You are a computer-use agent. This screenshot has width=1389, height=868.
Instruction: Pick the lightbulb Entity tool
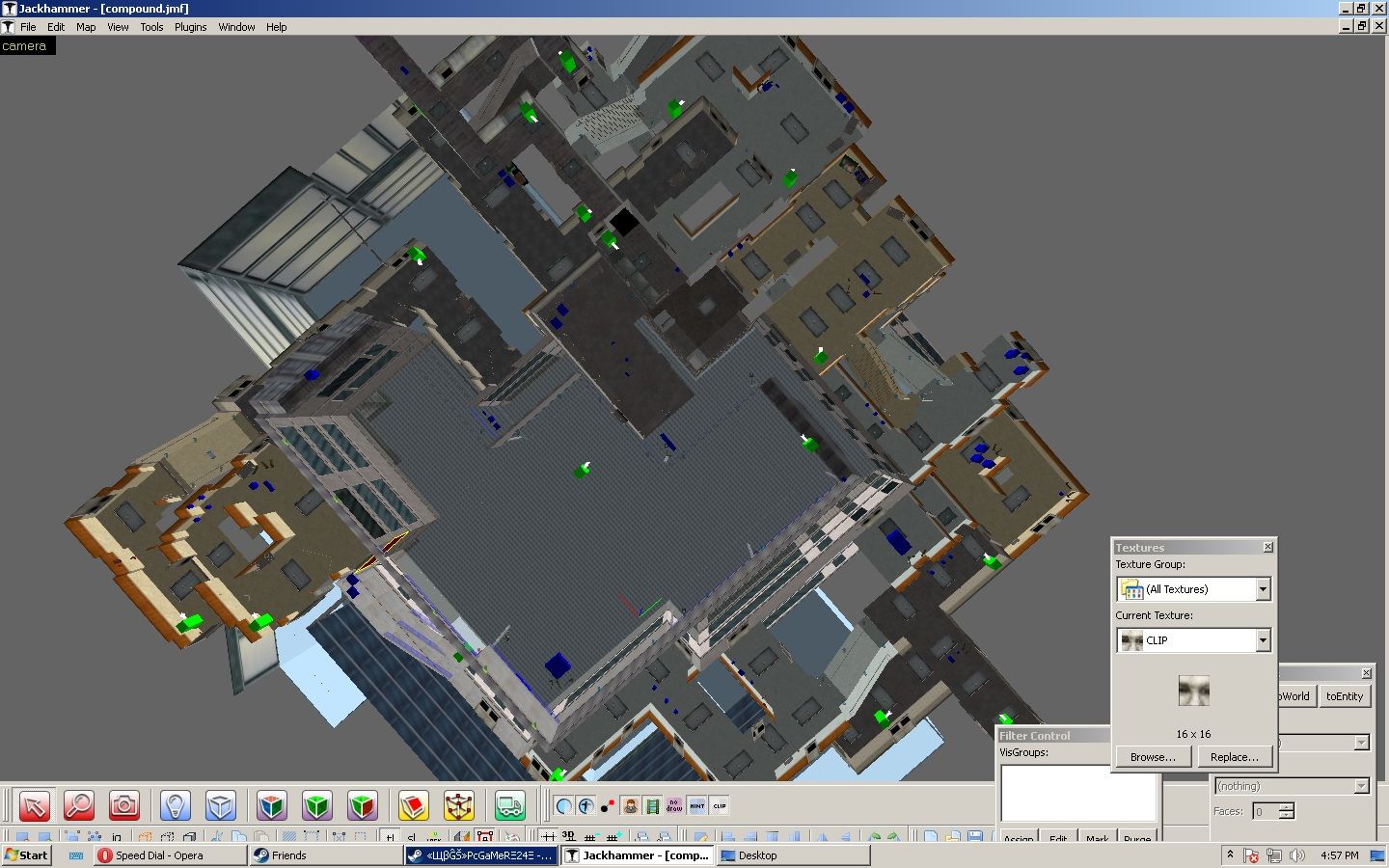(x=175, y=805)
